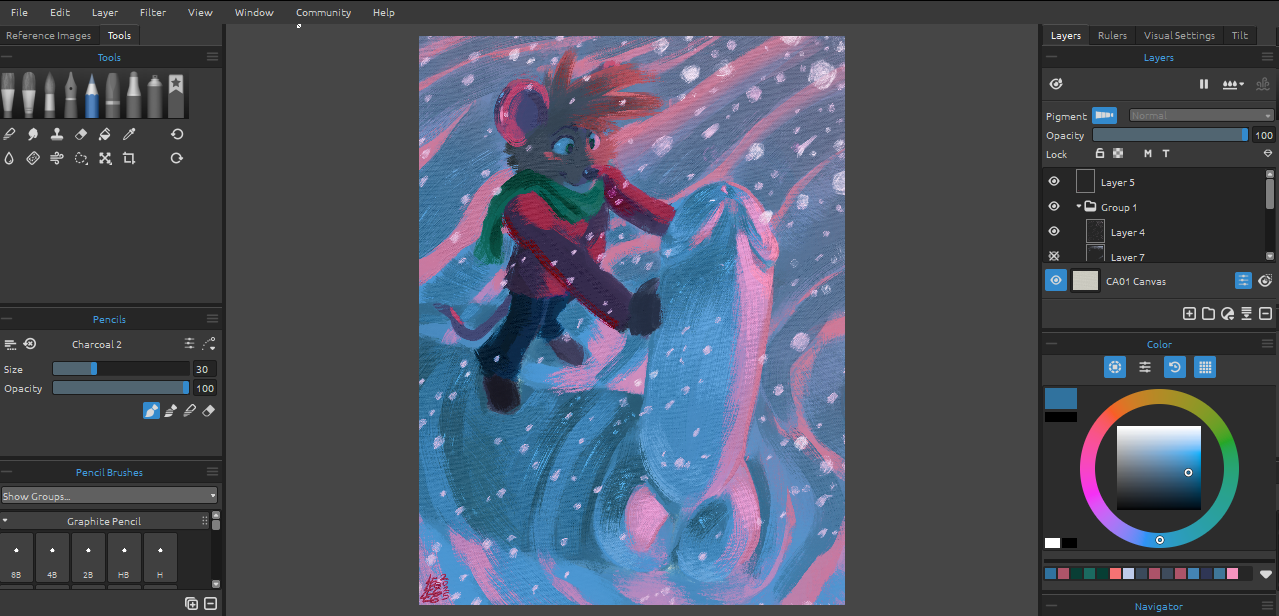Click the brush Size slider
Image resolution: width=1279 pixels, height=616 pixels.
point(120,369)
